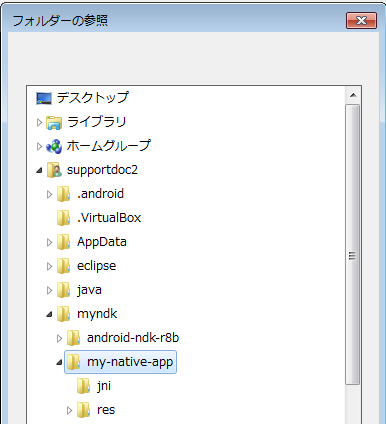386x425 pixels.
Task: Select the .VirtualBox label
Action: 109,218
